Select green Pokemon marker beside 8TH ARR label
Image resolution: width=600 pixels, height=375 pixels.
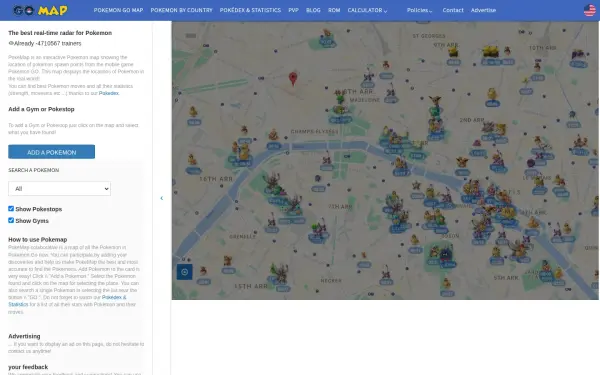pos(340,99)
